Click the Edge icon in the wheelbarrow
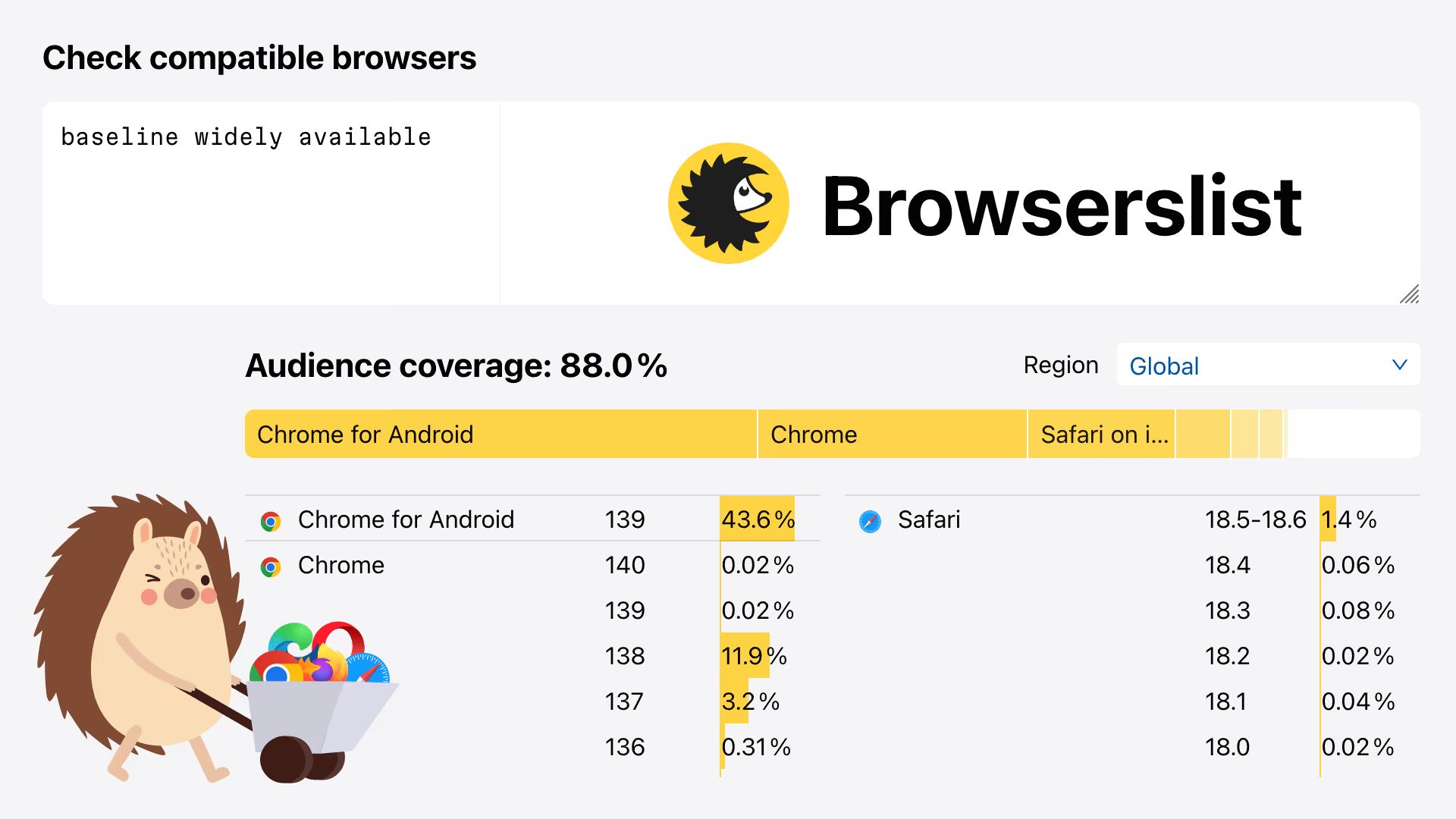Image resolution: width=1456 pixels, height=819 pixels. coord(290,640)
